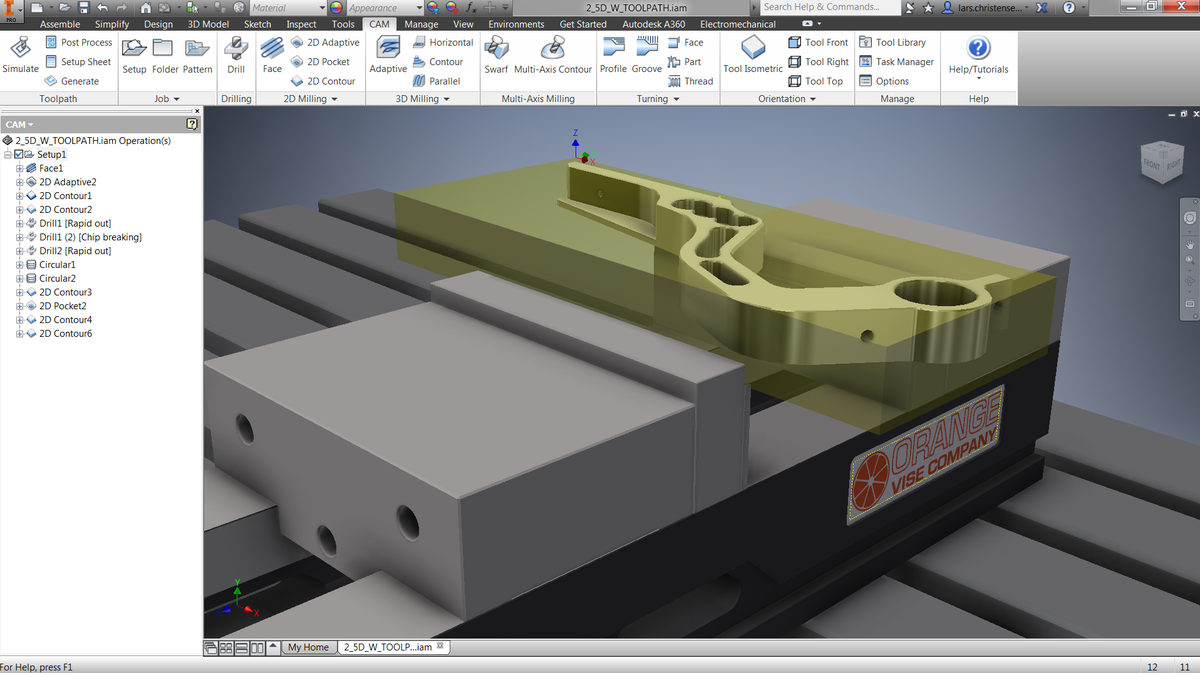
Task: Select the Simulate tool
Action: click(x=20, y=56)
